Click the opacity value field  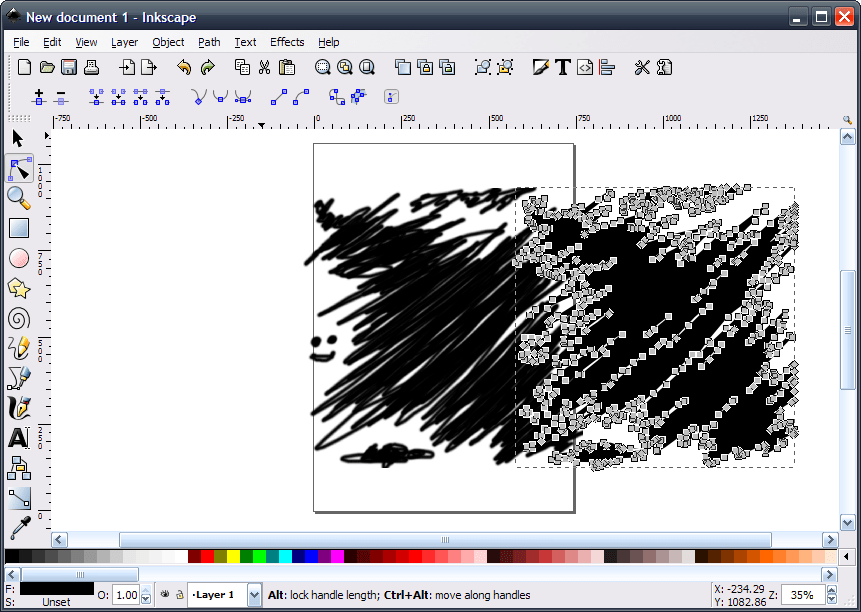coord(126,594)
